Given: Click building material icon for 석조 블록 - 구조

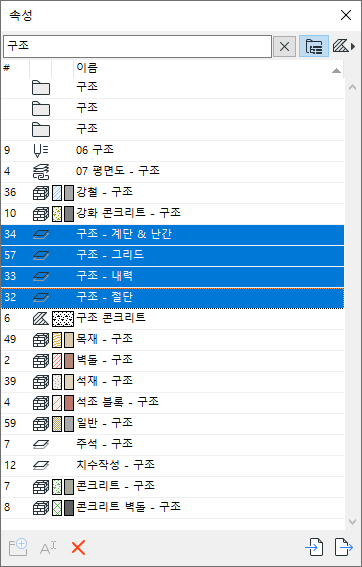Looking at the screenshot, I should coord(41,402).
